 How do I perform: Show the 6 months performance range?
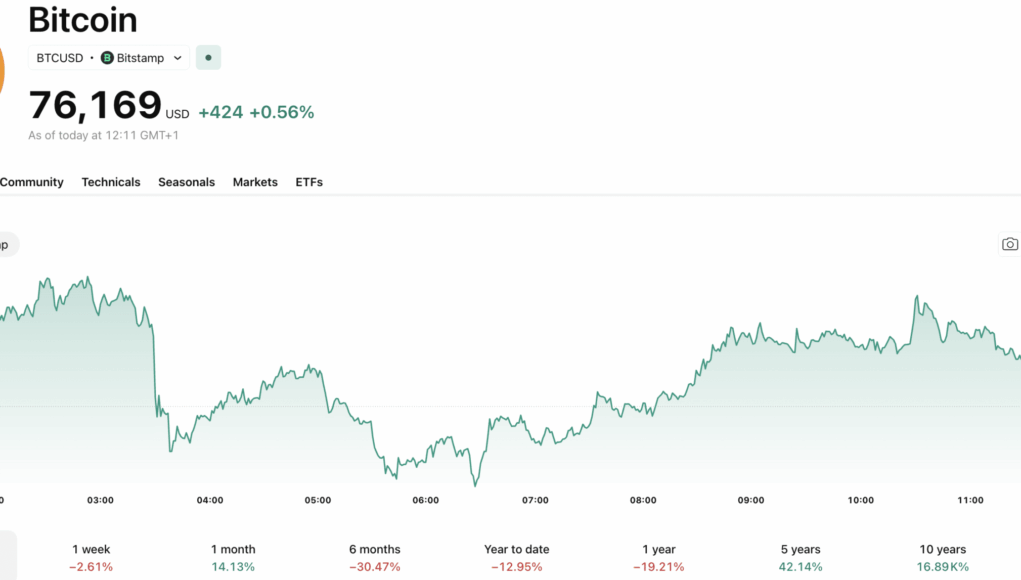pyautogui.click(x=375, y=557)
